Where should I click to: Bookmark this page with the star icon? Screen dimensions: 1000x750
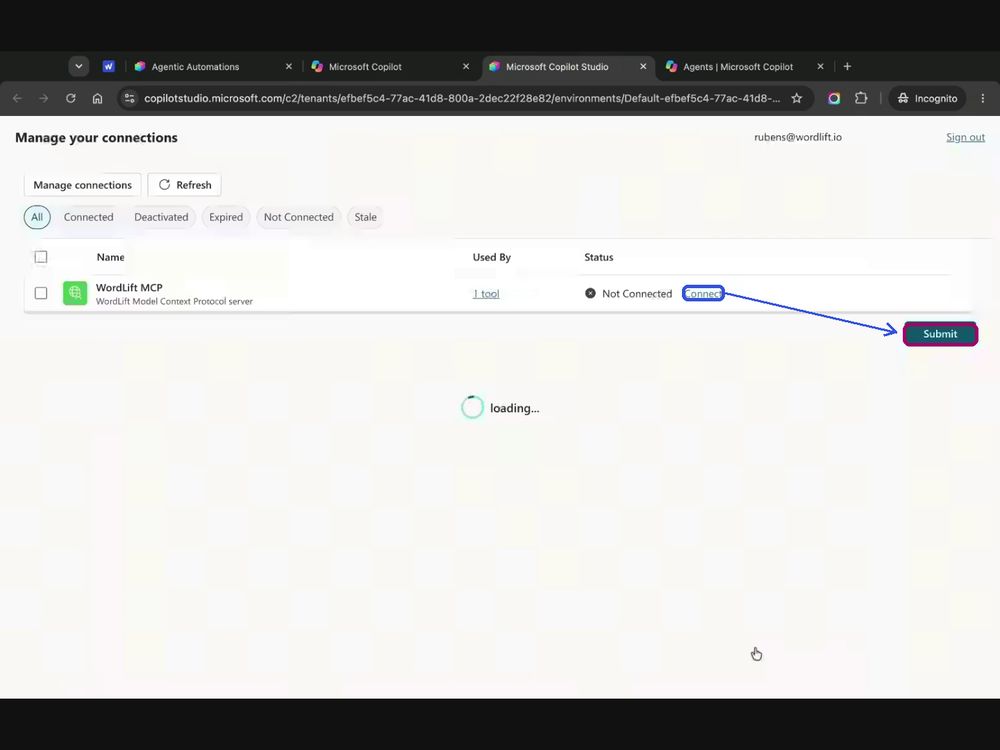[x=797, y=98]
